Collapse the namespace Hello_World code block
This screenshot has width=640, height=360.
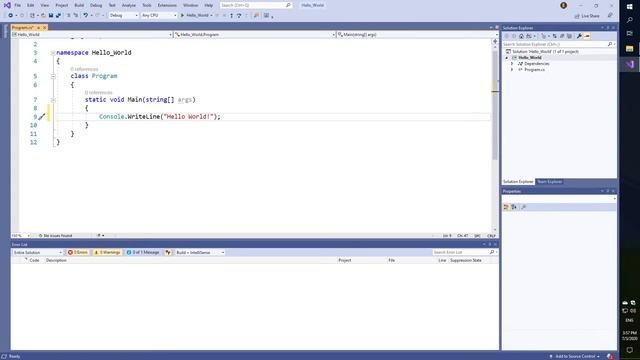click(53, 53)
